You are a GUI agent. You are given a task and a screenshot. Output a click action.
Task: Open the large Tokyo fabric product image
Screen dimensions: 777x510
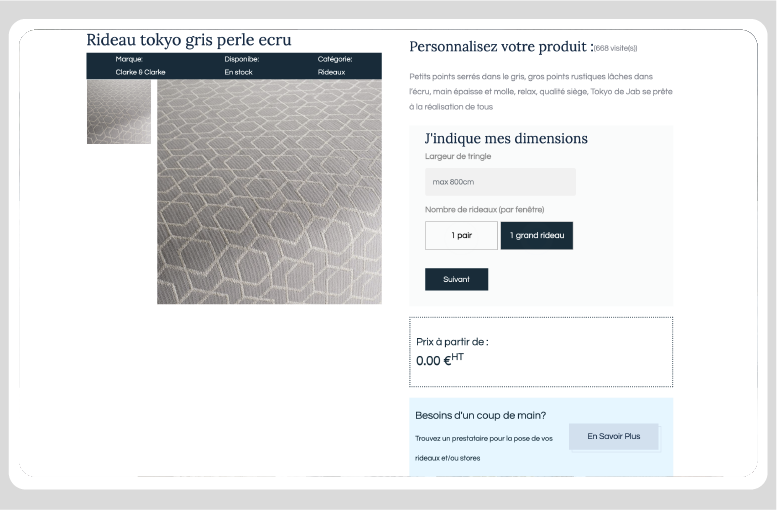pos(269,192)
